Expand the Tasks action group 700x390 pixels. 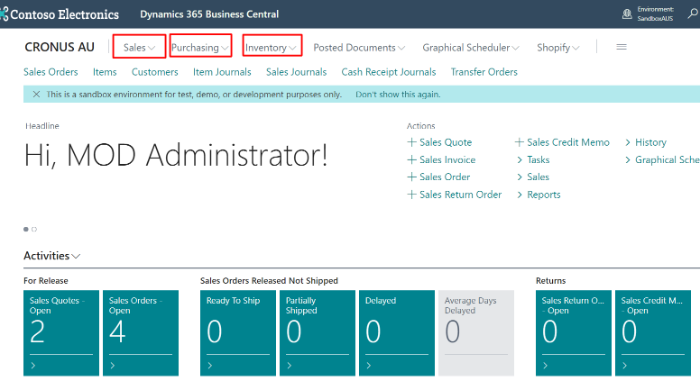533,160
